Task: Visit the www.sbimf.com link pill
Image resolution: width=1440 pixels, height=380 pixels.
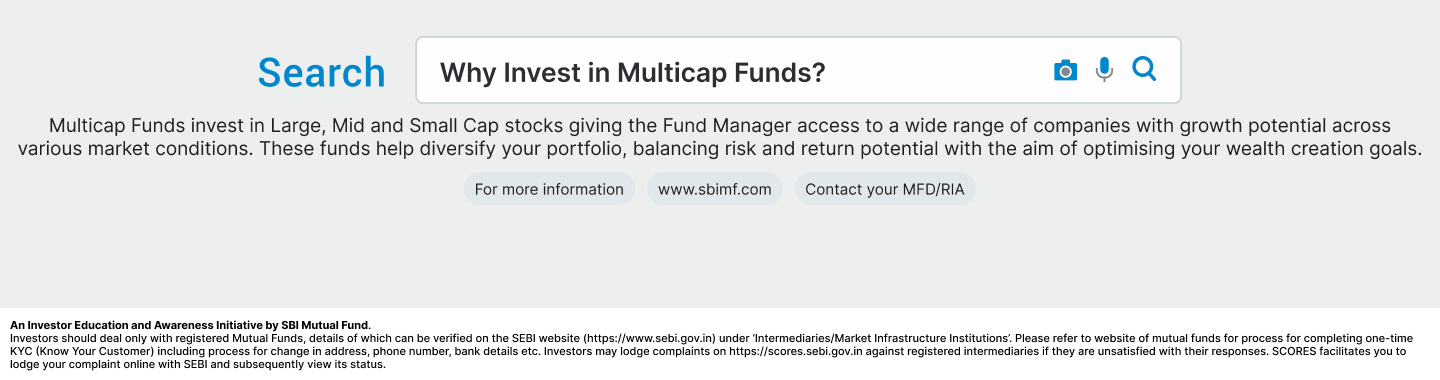Action: pos(715,189)
